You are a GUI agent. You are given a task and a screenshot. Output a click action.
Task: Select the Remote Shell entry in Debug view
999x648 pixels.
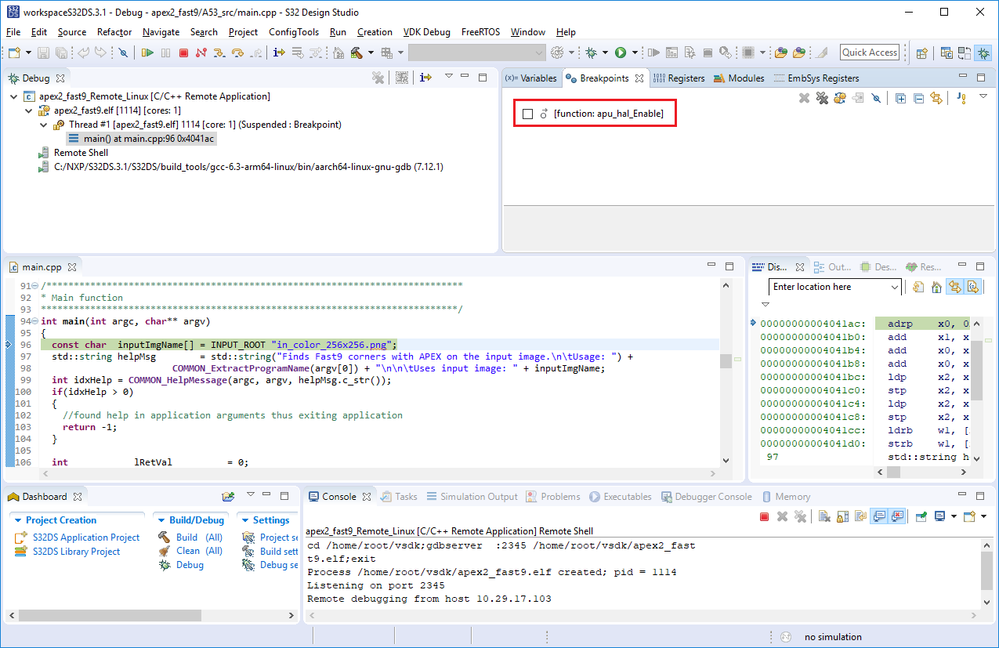click(x=81, y=153)
